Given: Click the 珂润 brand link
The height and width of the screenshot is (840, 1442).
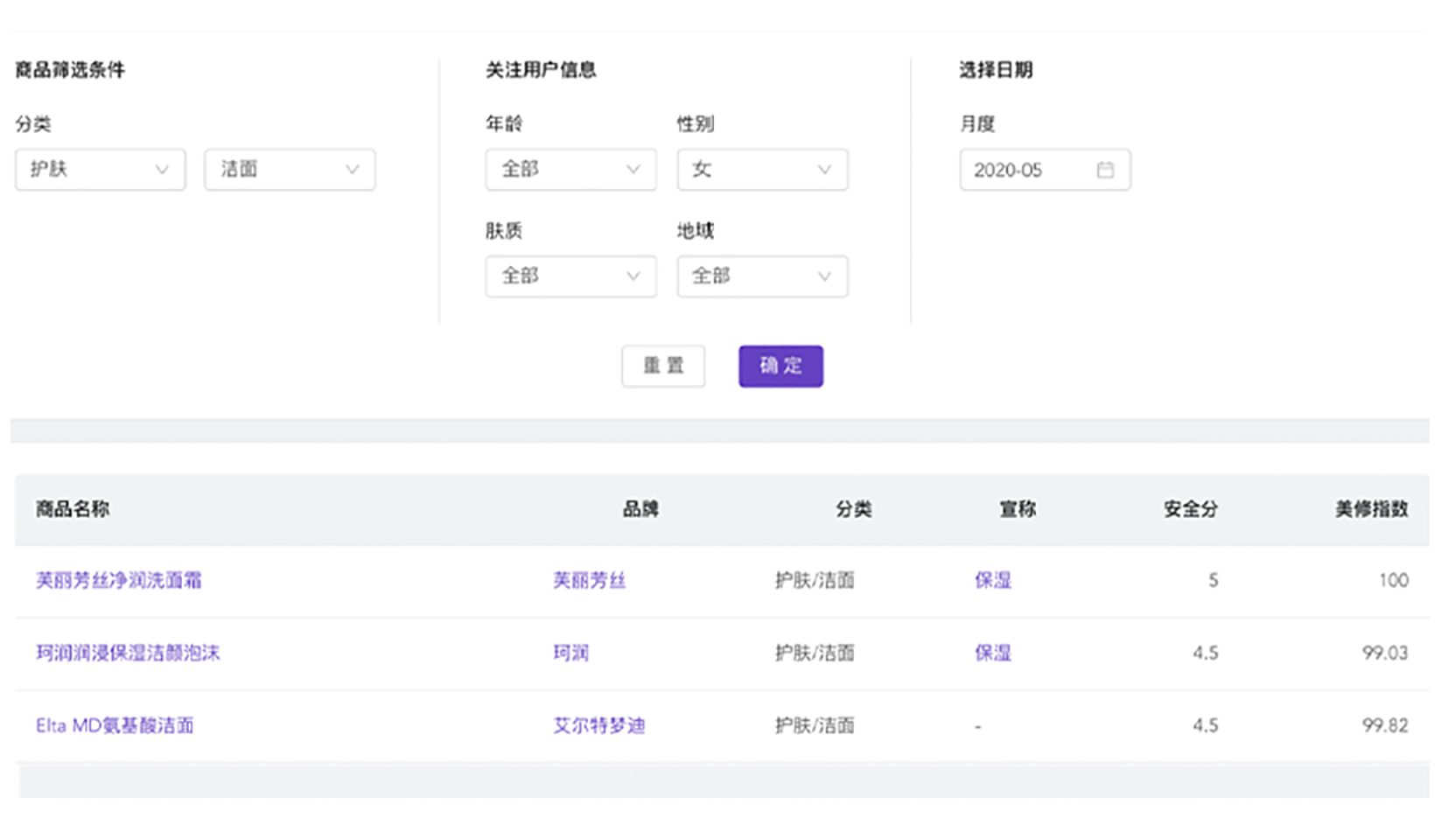Looking at the screenshot, I should pos(570,653).
